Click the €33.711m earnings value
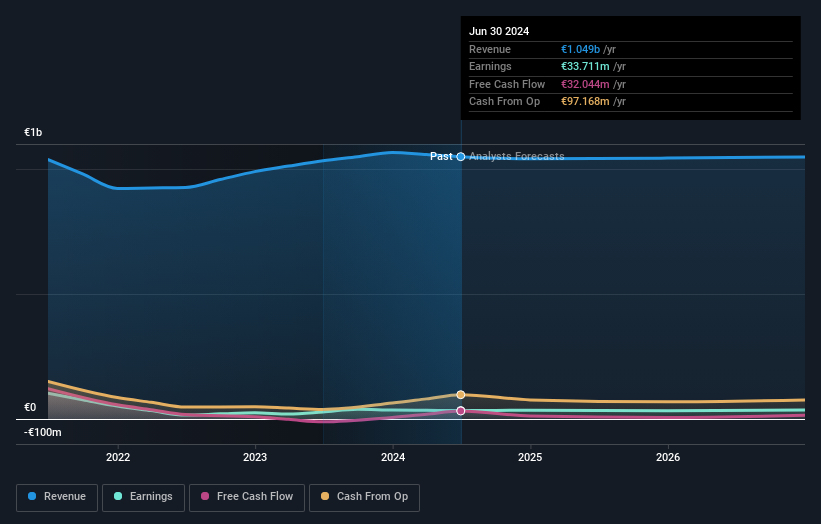Viewport: 821px width, 524px height. (585, 66)
